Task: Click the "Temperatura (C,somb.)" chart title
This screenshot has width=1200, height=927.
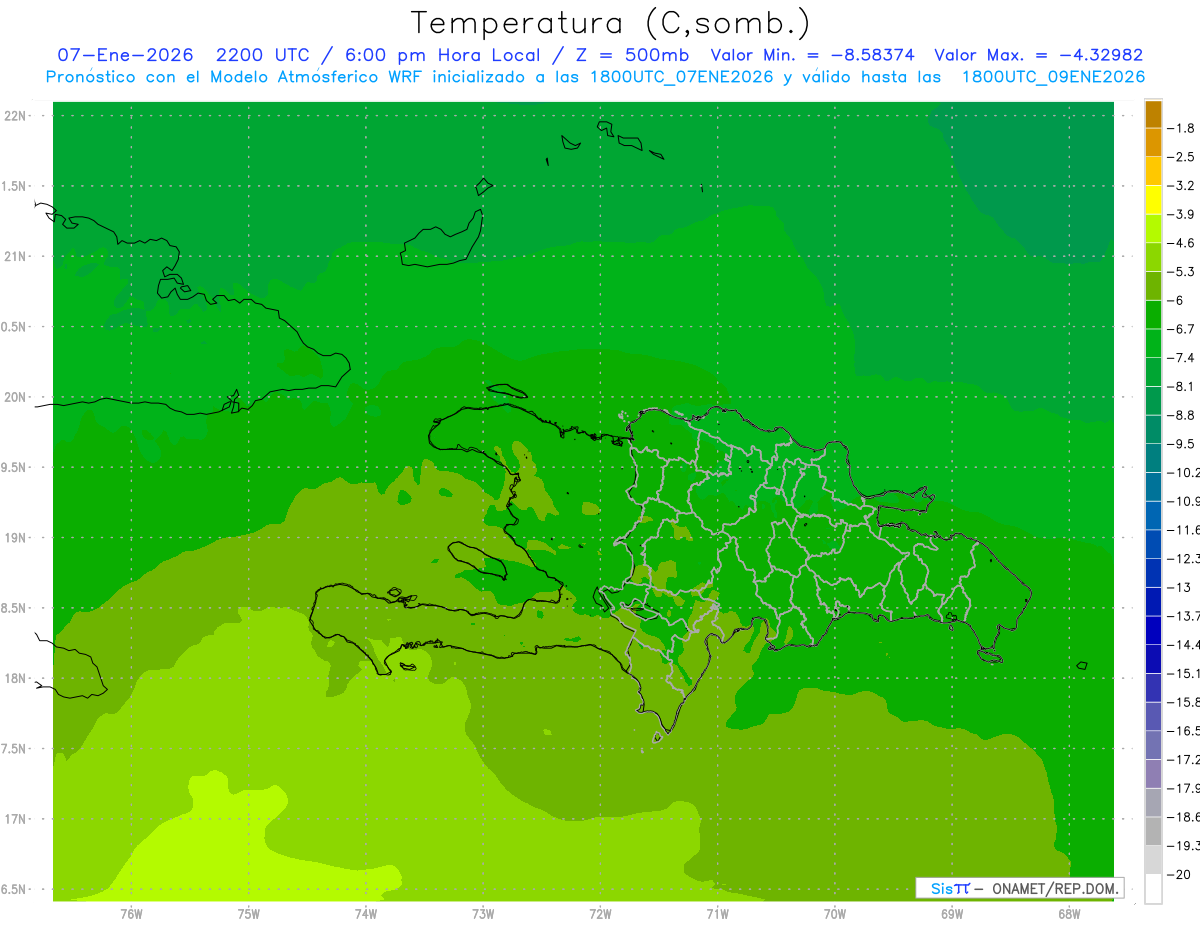Action: click(611, 23)
